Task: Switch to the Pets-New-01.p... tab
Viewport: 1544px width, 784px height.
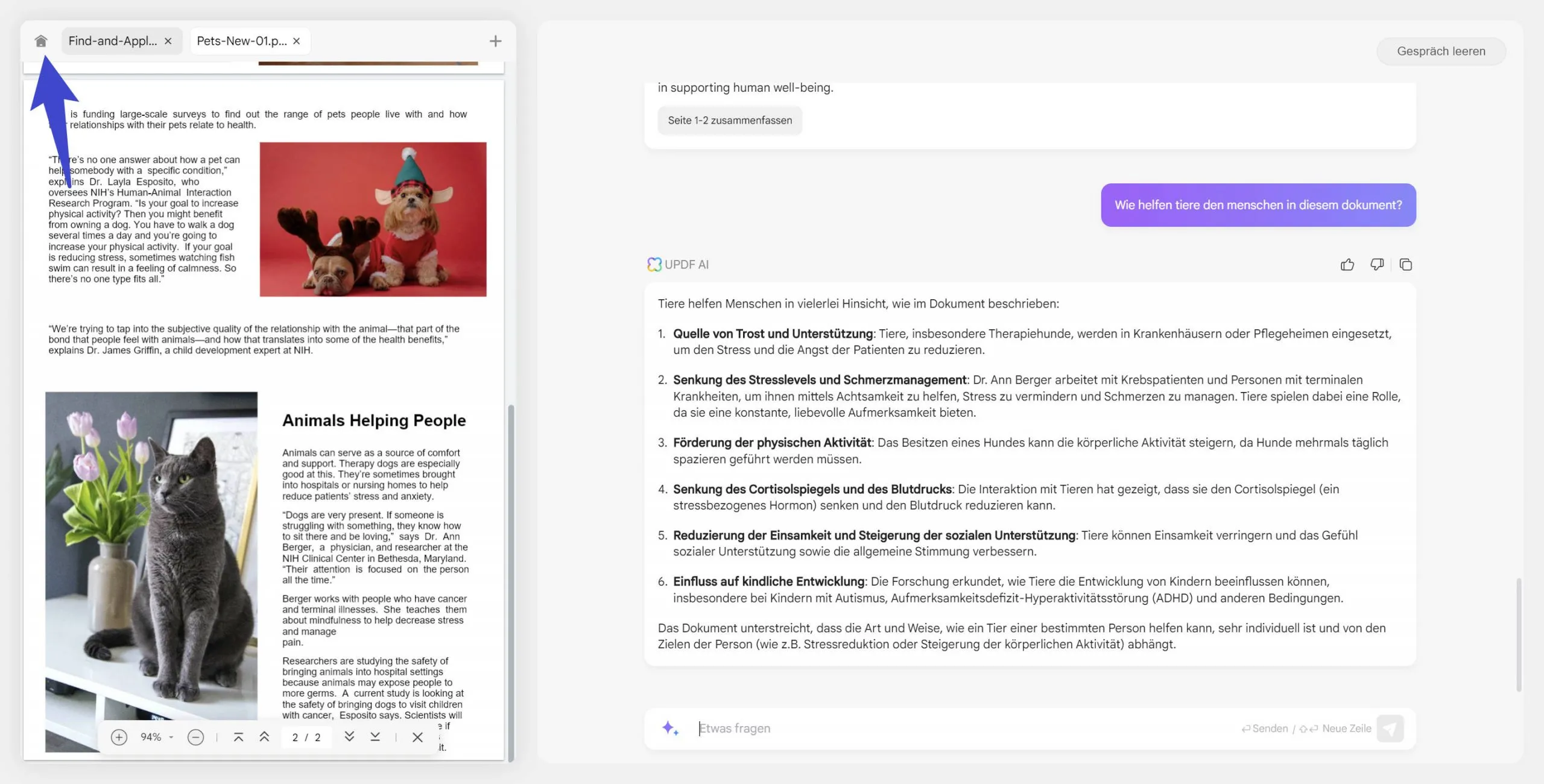Action: point(241,41)
